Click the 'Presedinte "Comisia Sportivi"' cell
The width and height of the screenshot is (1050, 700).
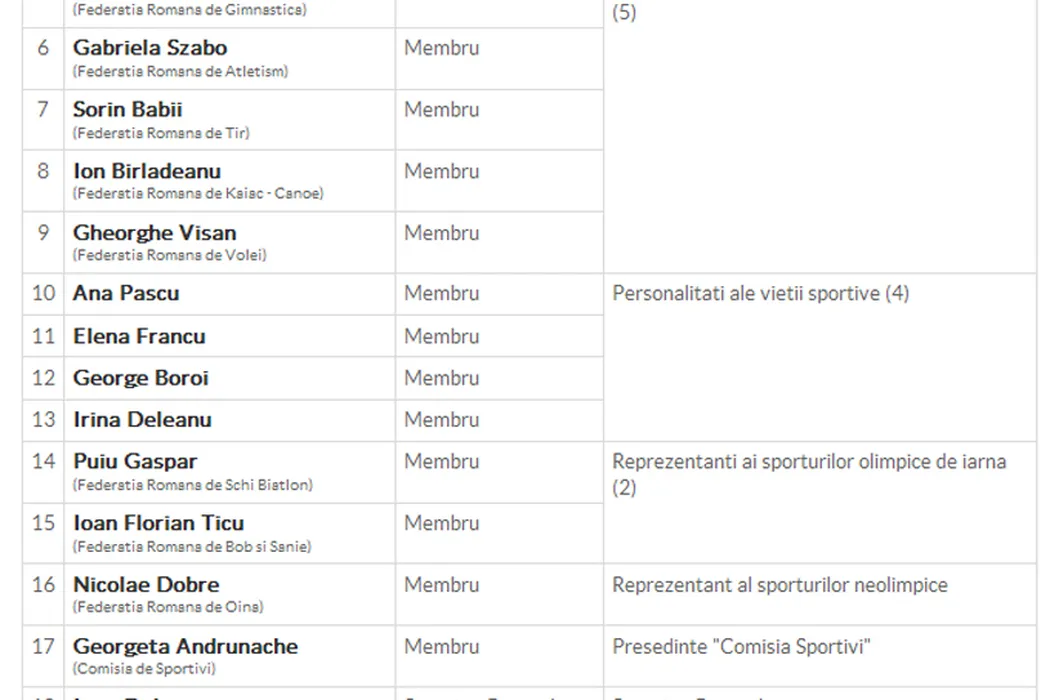742,647
